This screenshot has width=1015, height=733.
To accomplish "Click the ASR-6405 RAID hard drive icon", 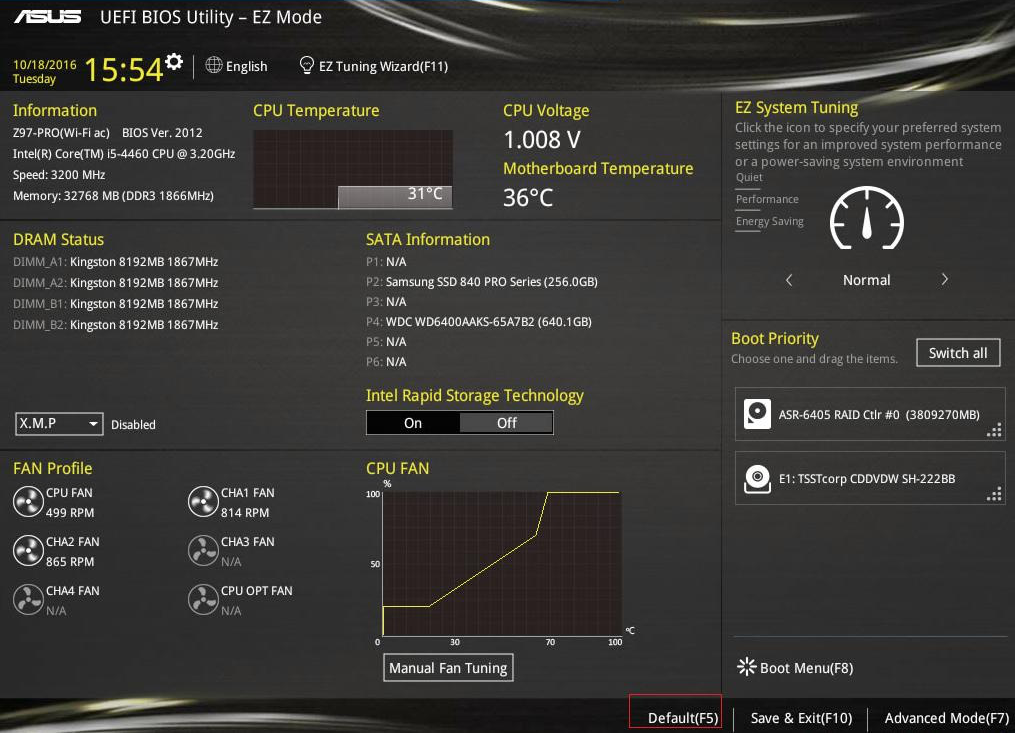I will click(x=757, y=414).
